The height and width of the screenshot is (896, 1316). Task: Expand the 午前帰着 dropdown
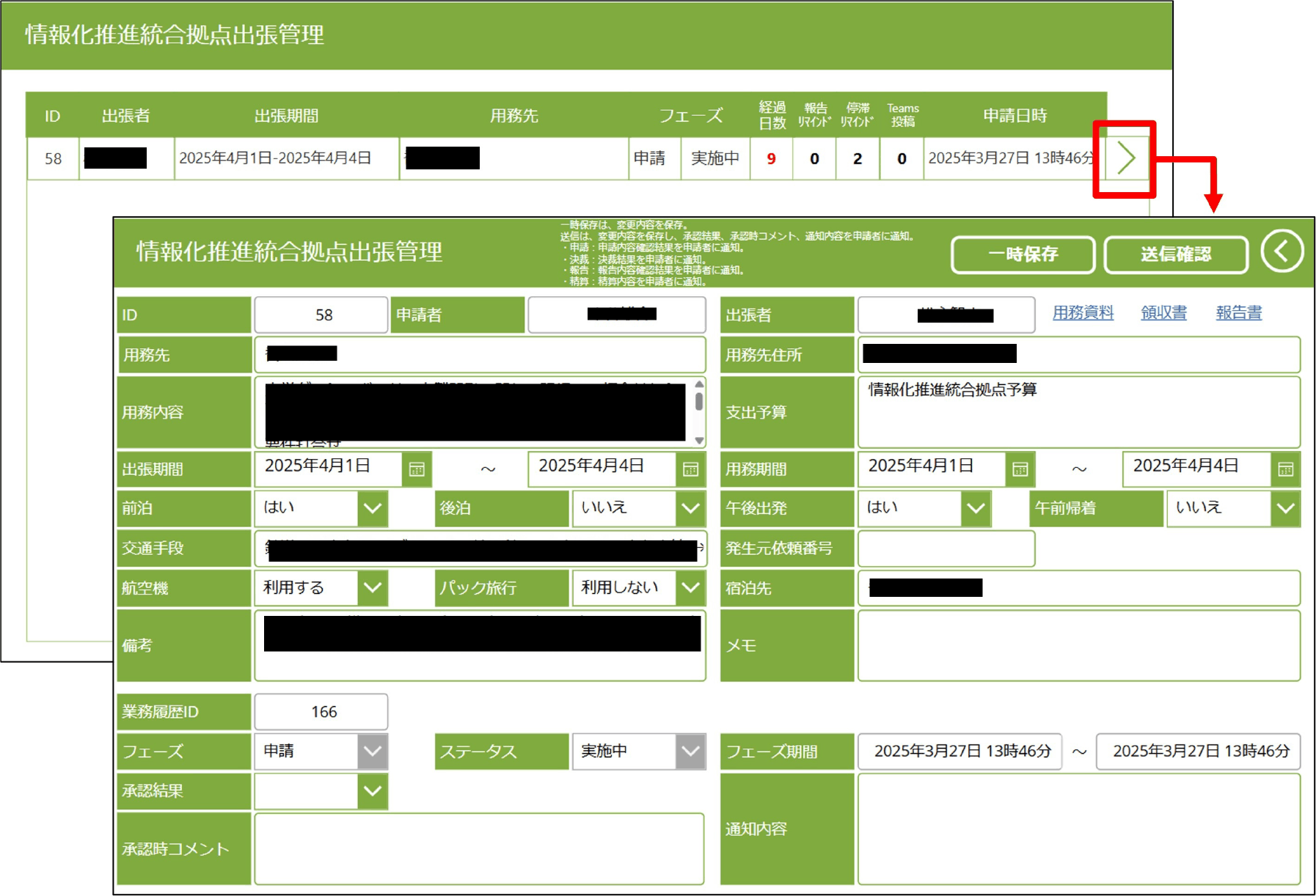coord(1285,508)
